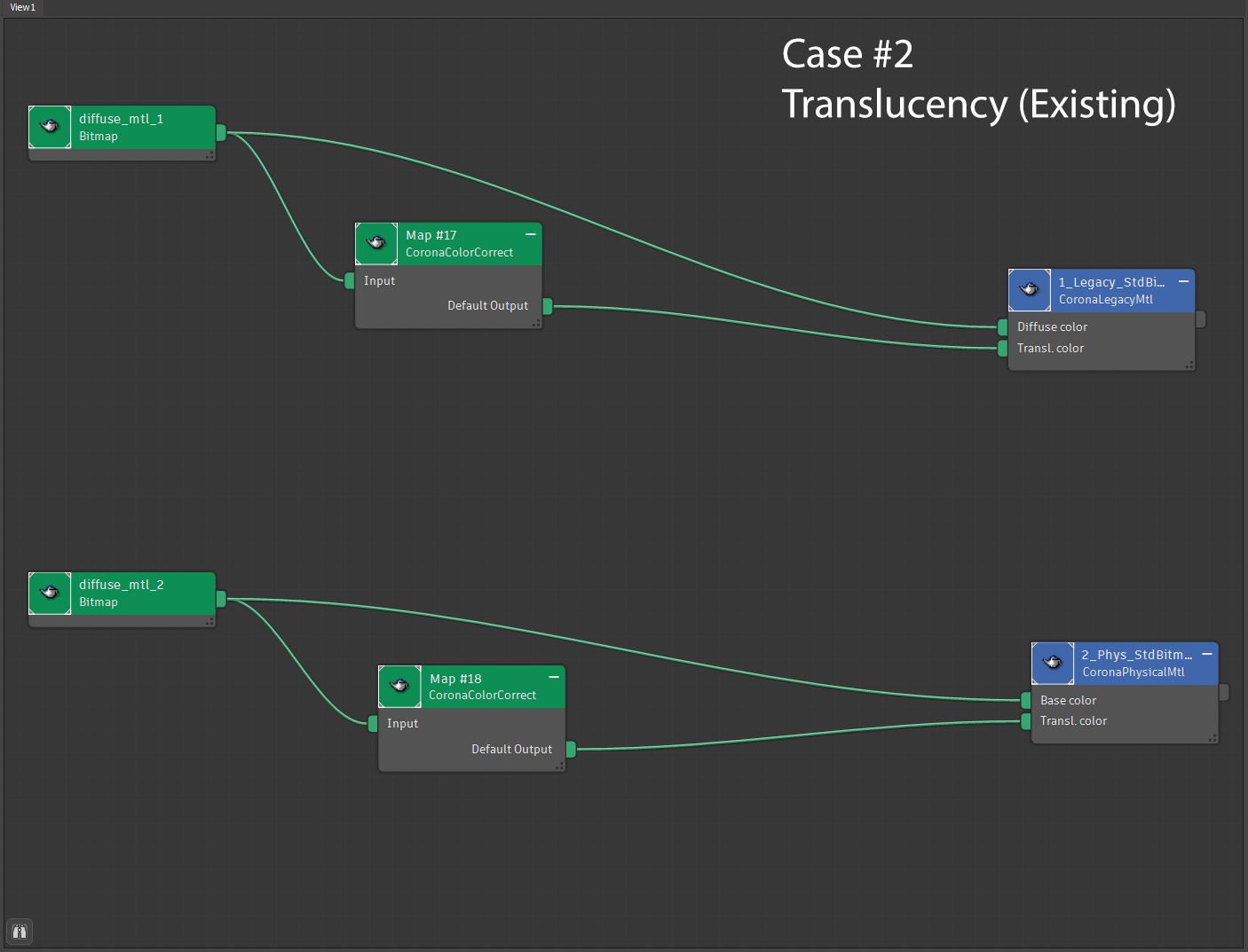Click Transl. color input socket on CoronaPhysicalMtl
The width and height of the screenshot is (1248, 952).
1026,721
